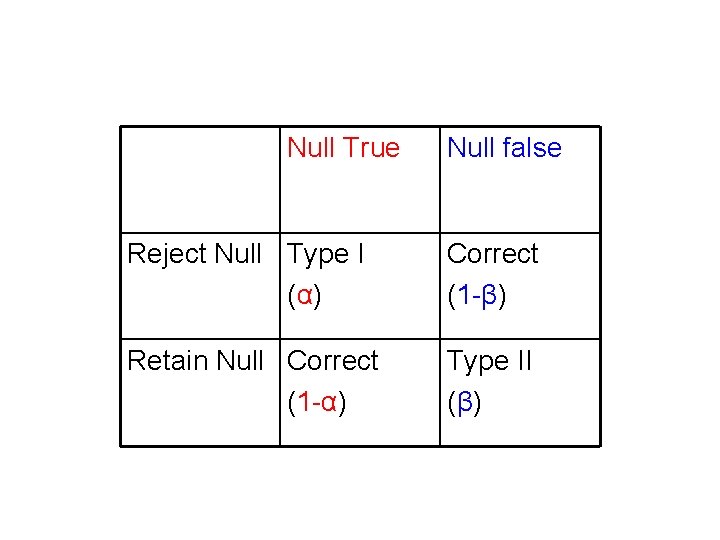Click "Correct" in the Retain Null row
Viewport: 720px width, 540px height.
(x=332, y=360)
